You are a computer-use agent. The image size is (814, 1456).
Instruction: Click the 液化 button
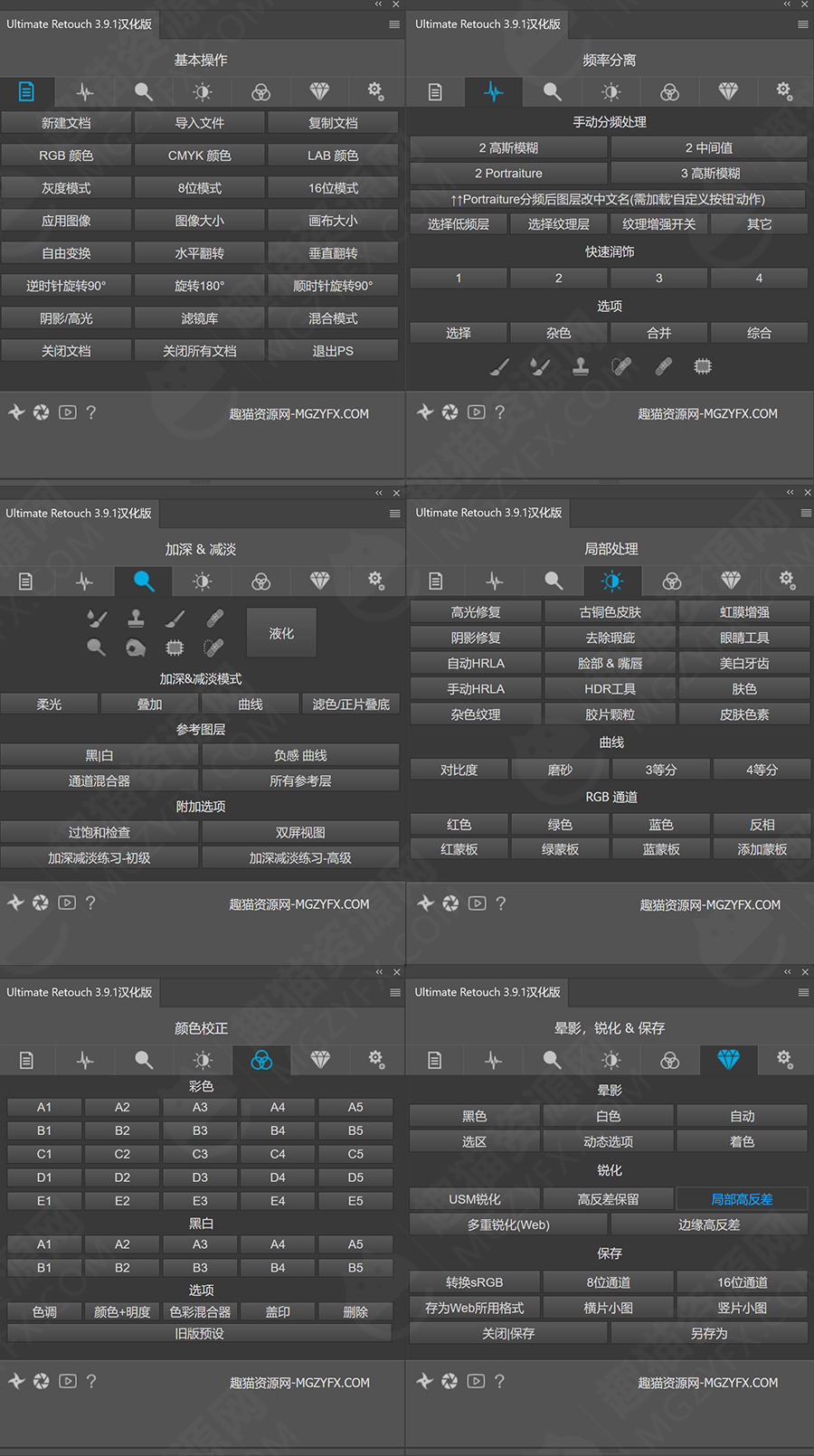(281, 633)
